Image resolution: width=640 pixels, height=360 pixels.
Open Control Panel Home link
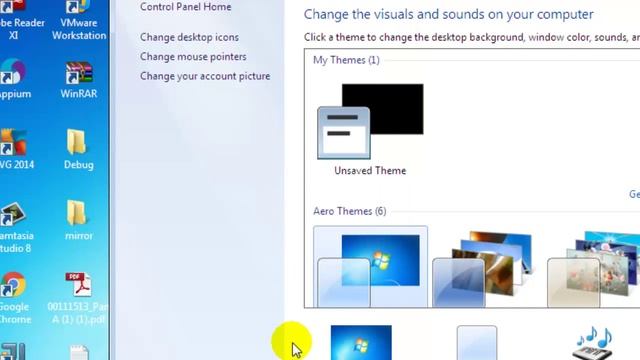pos(186,7)
